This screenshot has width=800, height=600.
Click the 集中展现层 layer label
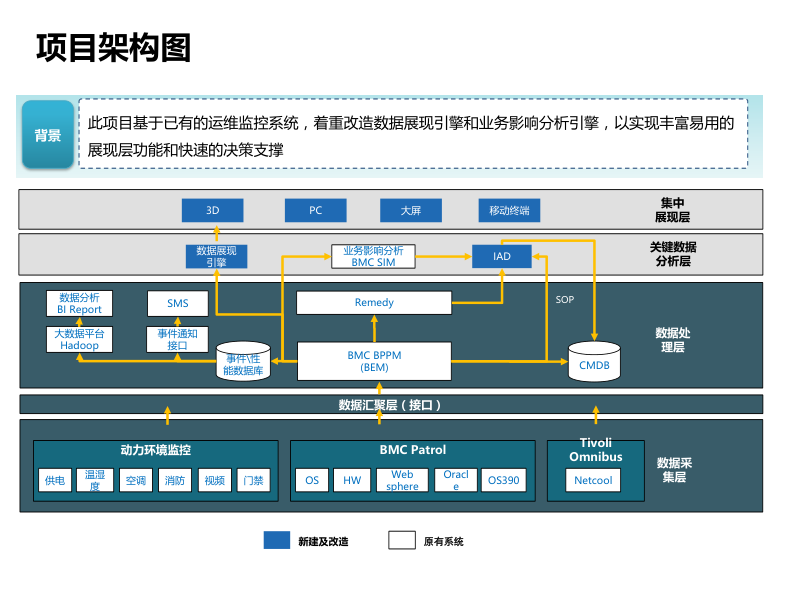(672, 210)
